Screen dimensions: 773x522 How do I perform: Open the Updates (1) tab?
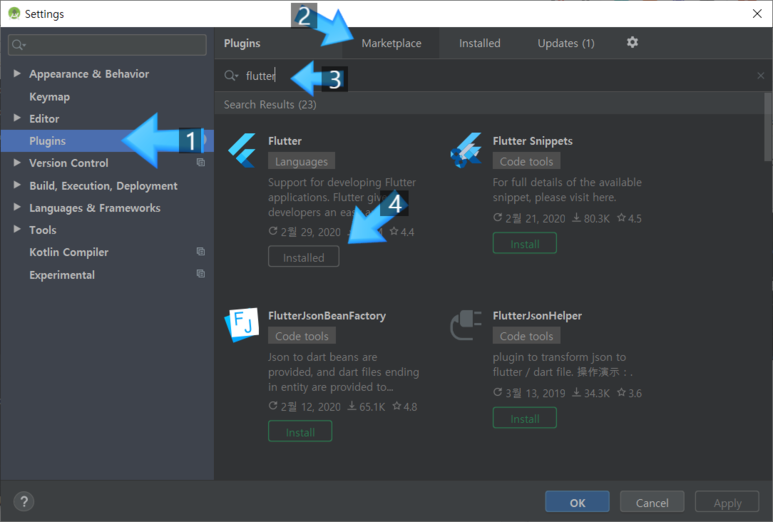(566, 43)
